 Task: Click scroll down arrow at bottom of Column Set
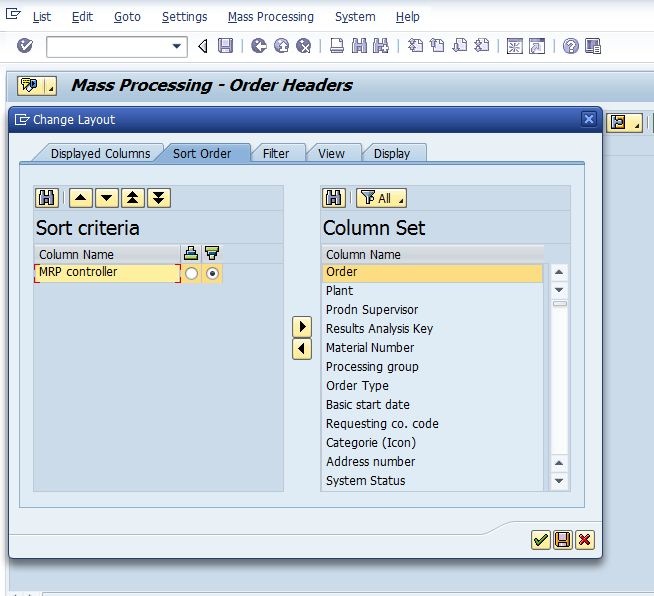(559, 481)
